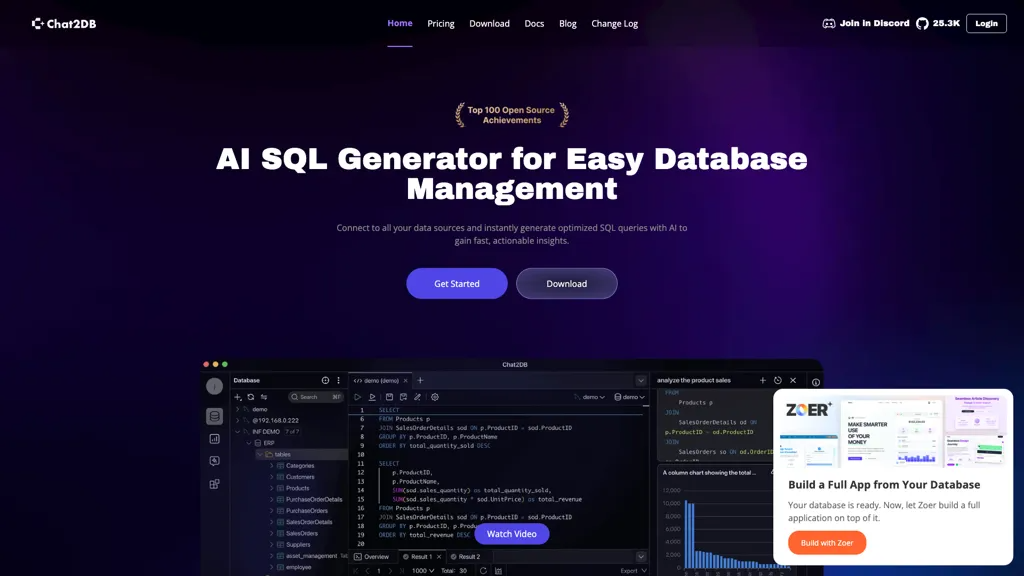Click the Chat2DB logo
The width and height of the screenshot is (1024, 576).
(64, 24)
